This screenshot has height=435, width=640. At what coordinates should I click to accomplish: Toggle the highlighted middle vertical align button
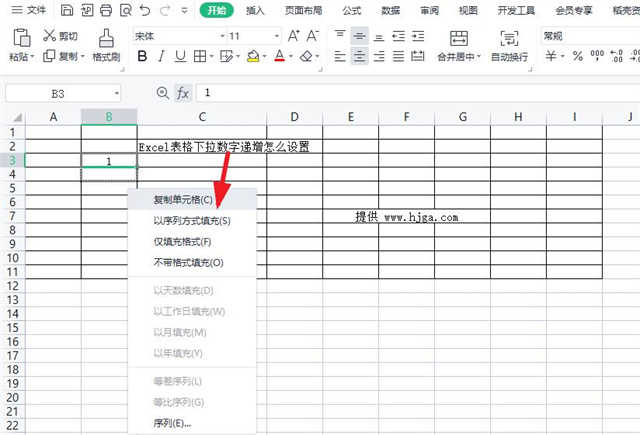tap(359, 36)
